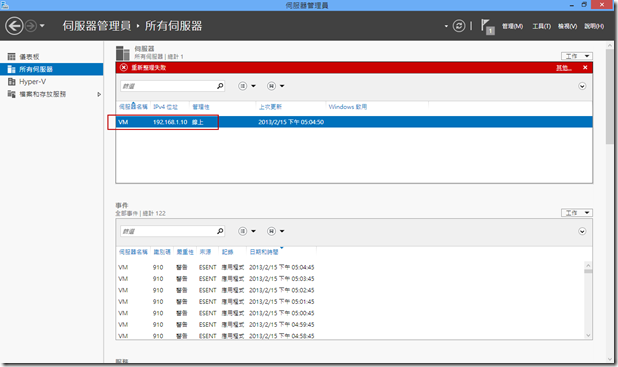Sort events by 日期和時間 column
The width and height of the screenshot is (618, 367).
pos(264,252)
